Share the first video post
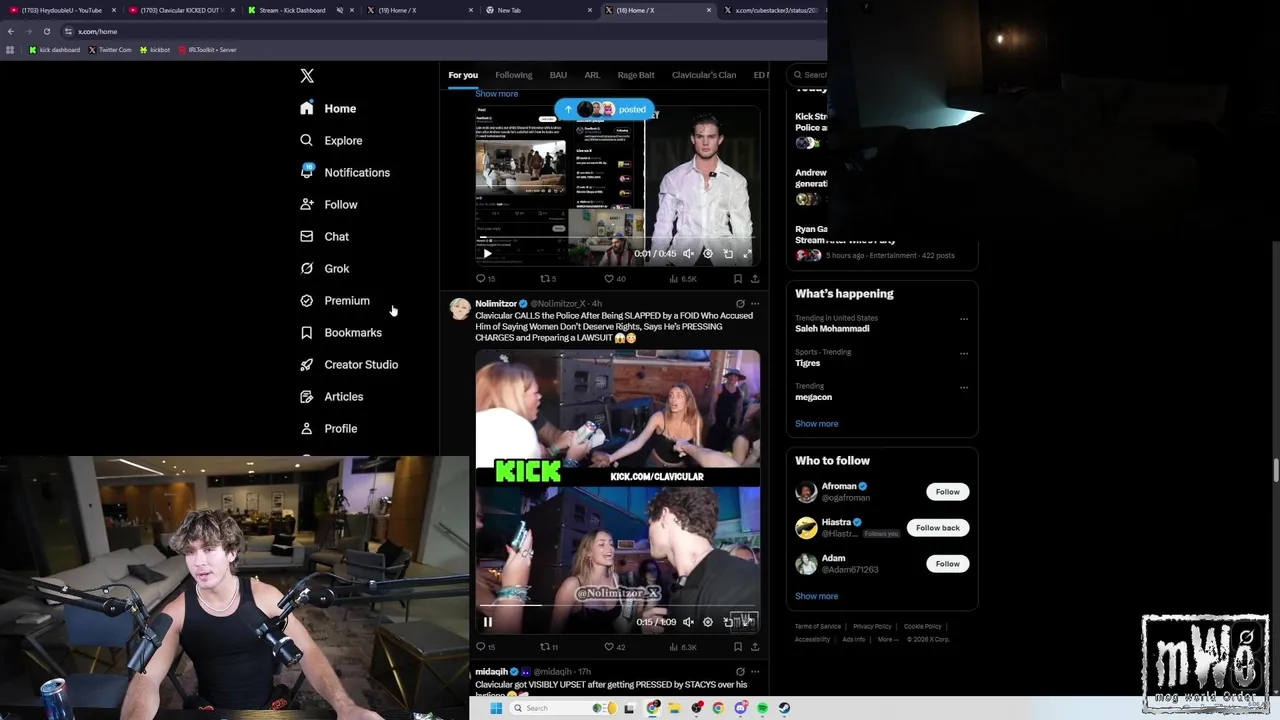This screenshot has height=720, width=1280. click(x=755, y=279)
